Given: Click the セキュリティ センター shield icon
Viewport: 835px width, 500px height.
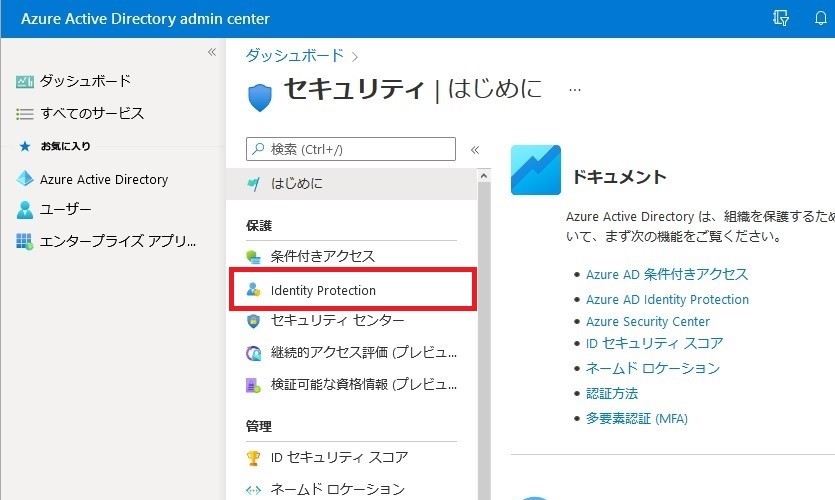Looking at the screenshot, I should click(x=253, y=321).
